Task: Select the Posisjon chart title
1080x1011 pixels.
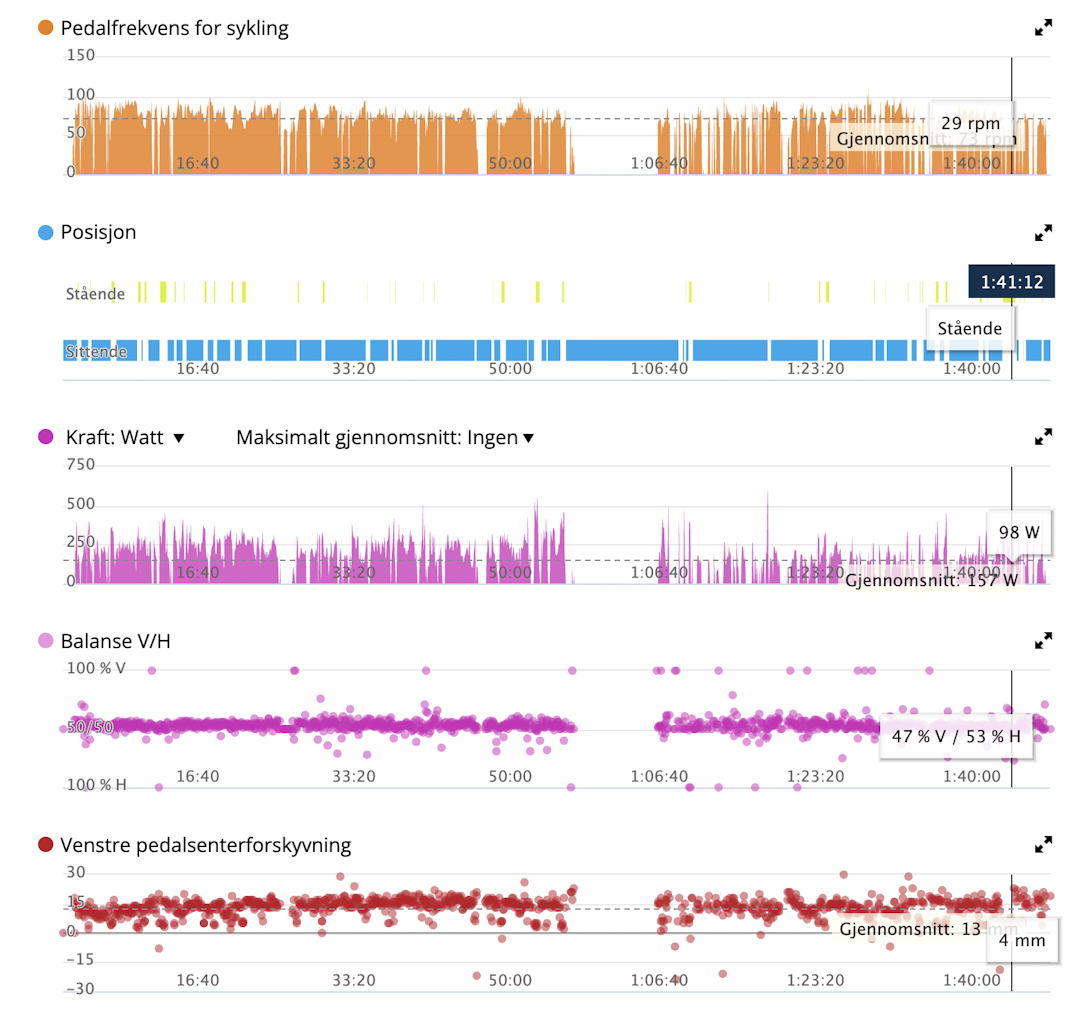Action: point(100,231)
